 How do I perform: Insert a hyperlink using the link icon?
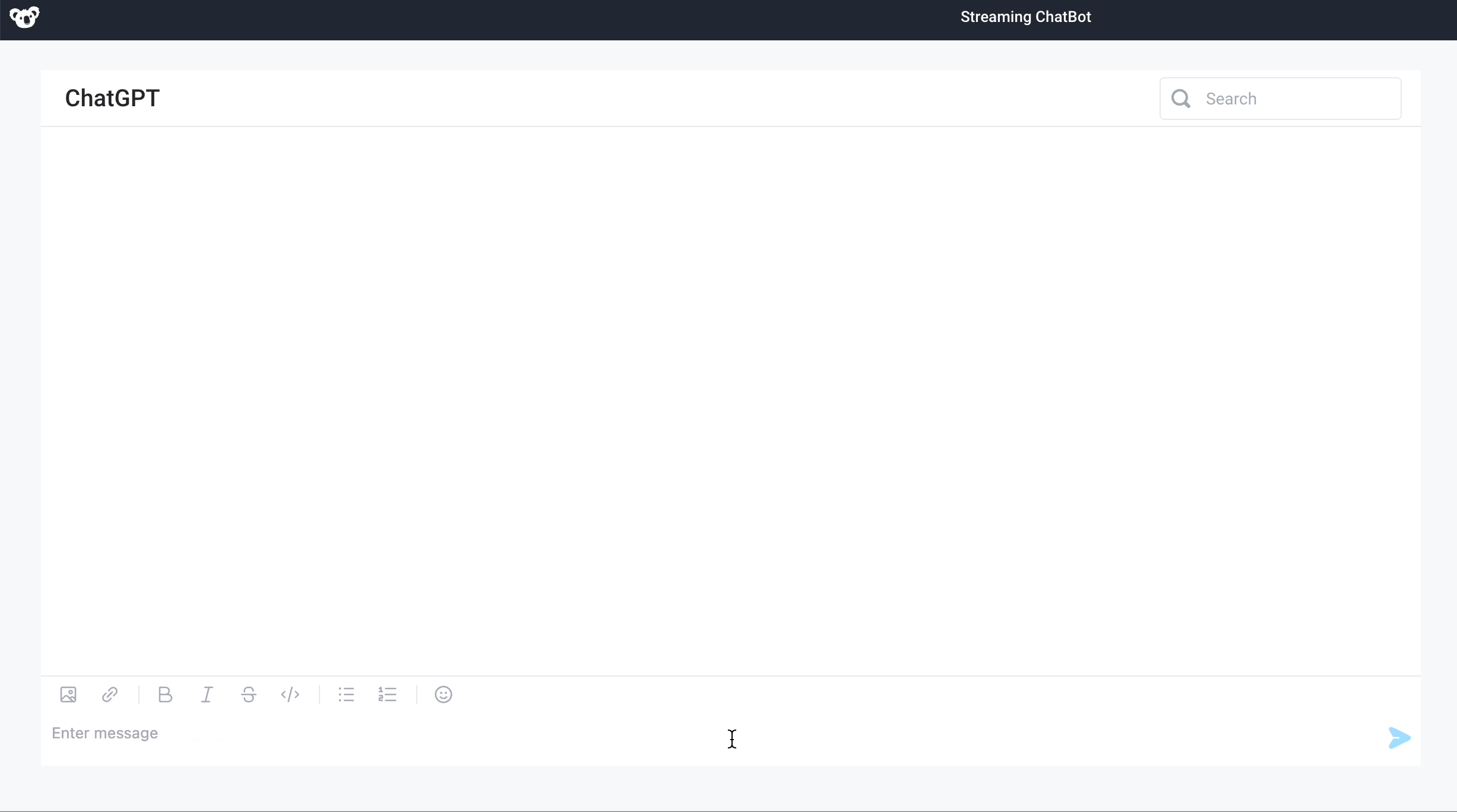point(110,694)
